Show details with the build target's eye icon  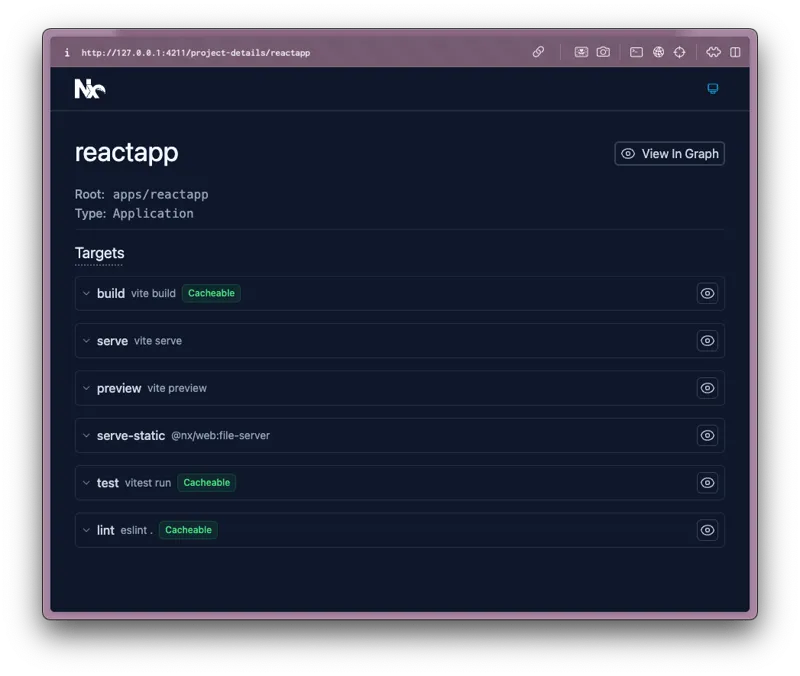tap(707, 293)
